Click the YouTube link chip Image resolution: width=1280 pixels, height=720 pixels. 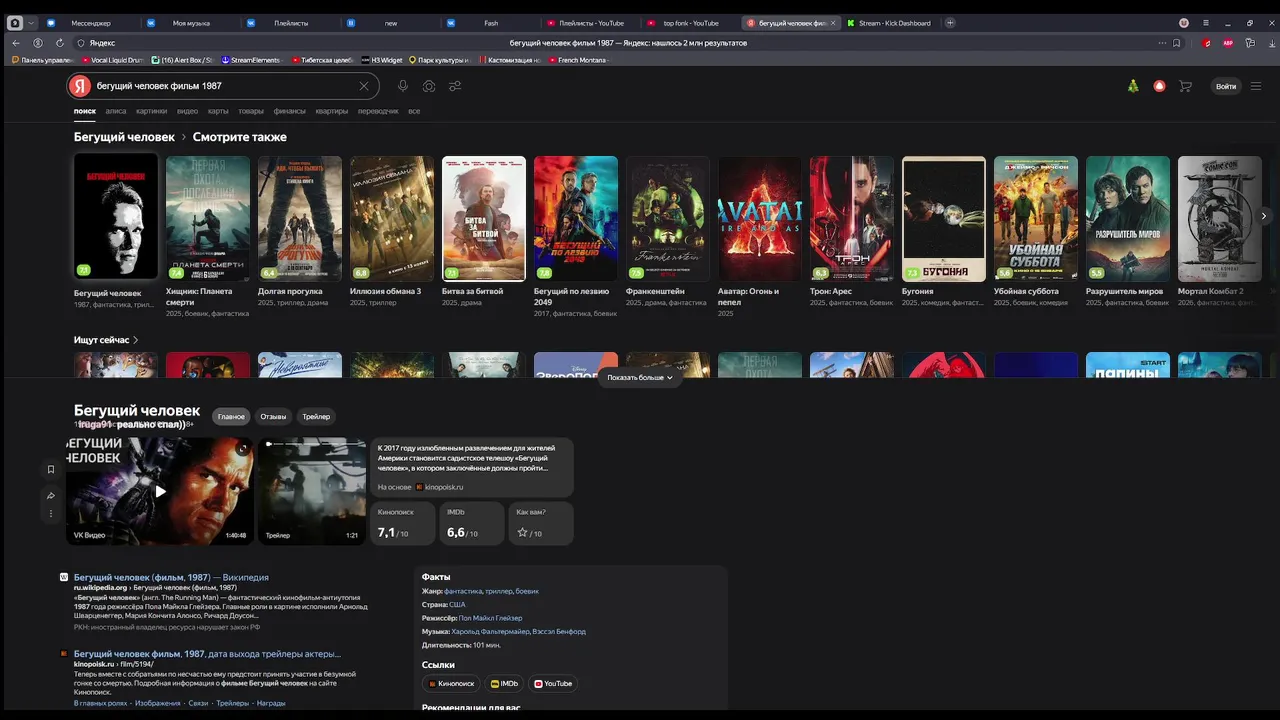click(x=553, y=684)
